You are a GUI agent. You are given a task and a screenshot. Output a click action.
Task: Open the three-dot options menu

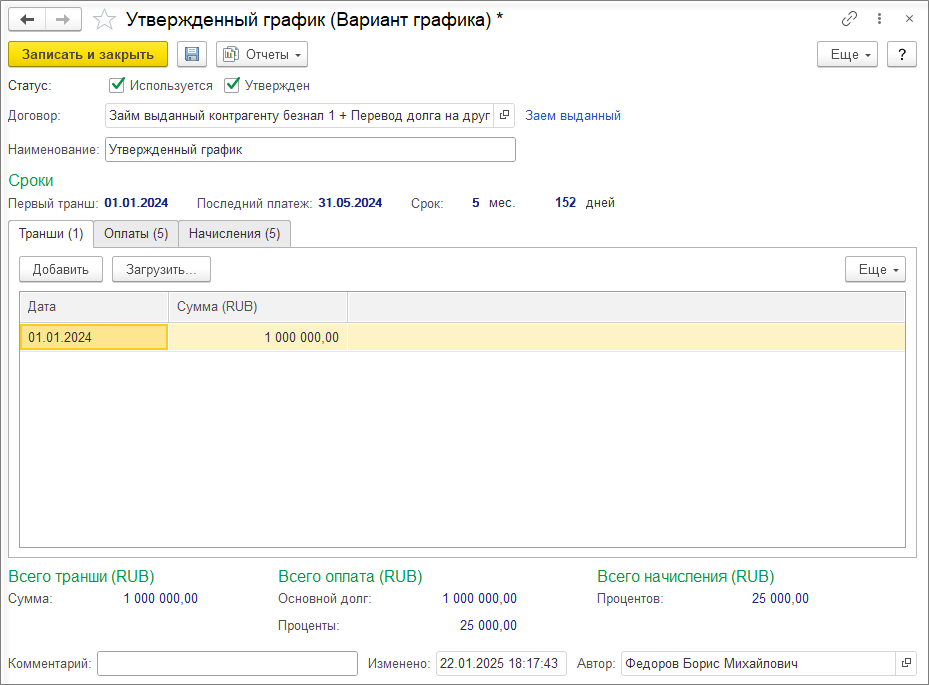(879, 19)
